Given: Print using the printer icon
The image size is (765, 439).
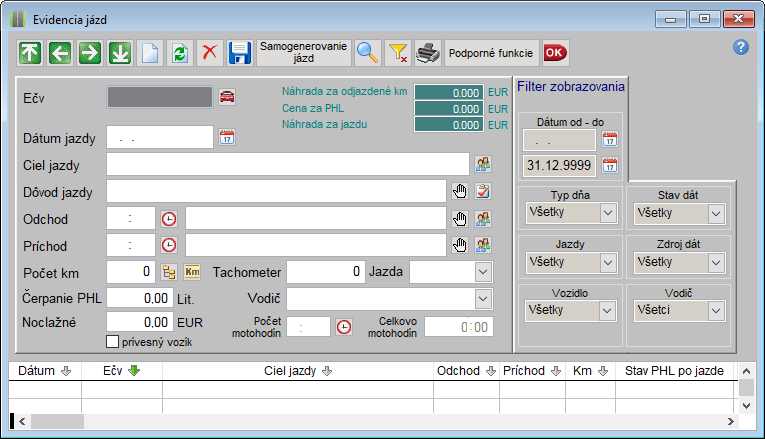Looking at the screenshot, I should [428, 53].
